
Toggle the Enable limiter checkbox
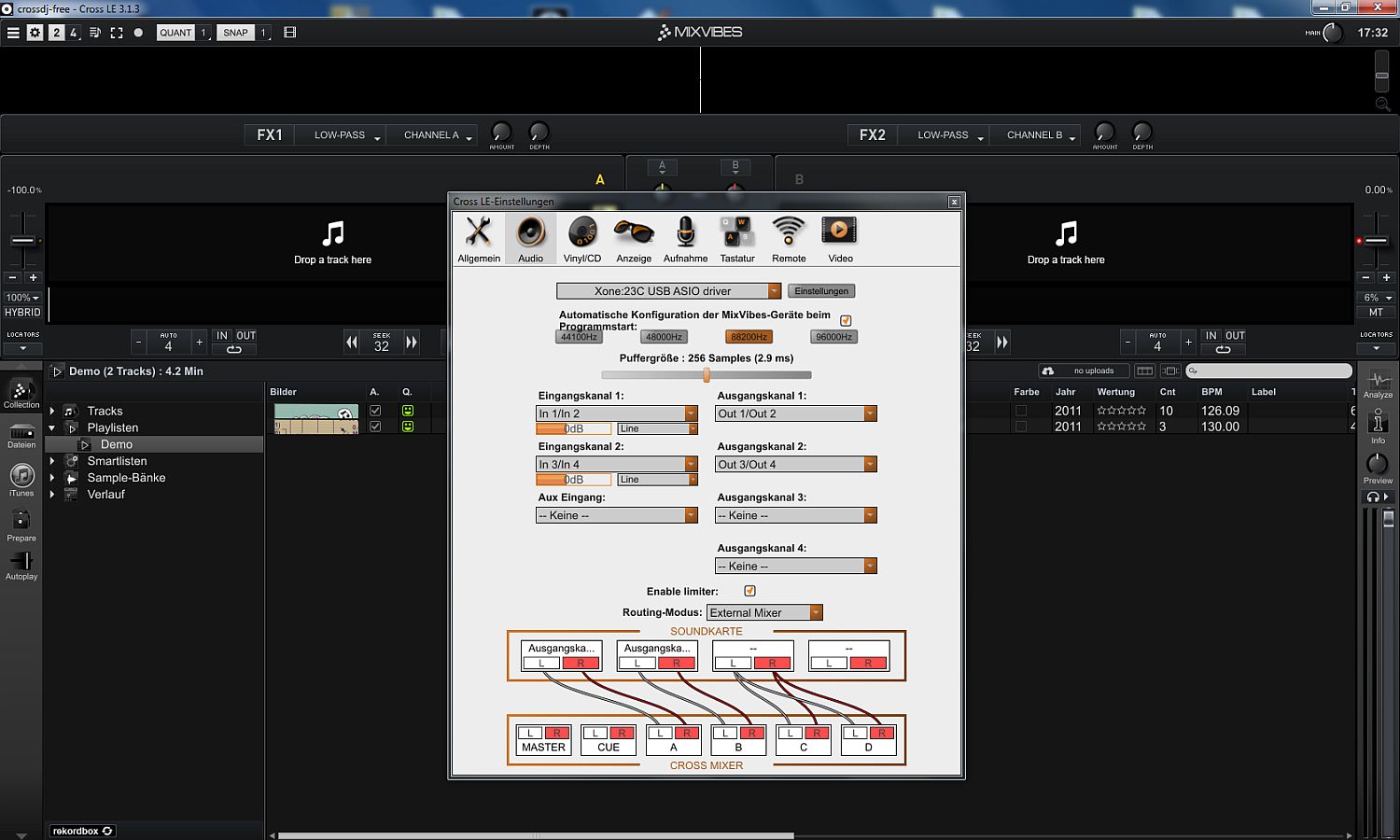[x=749, y=591]
